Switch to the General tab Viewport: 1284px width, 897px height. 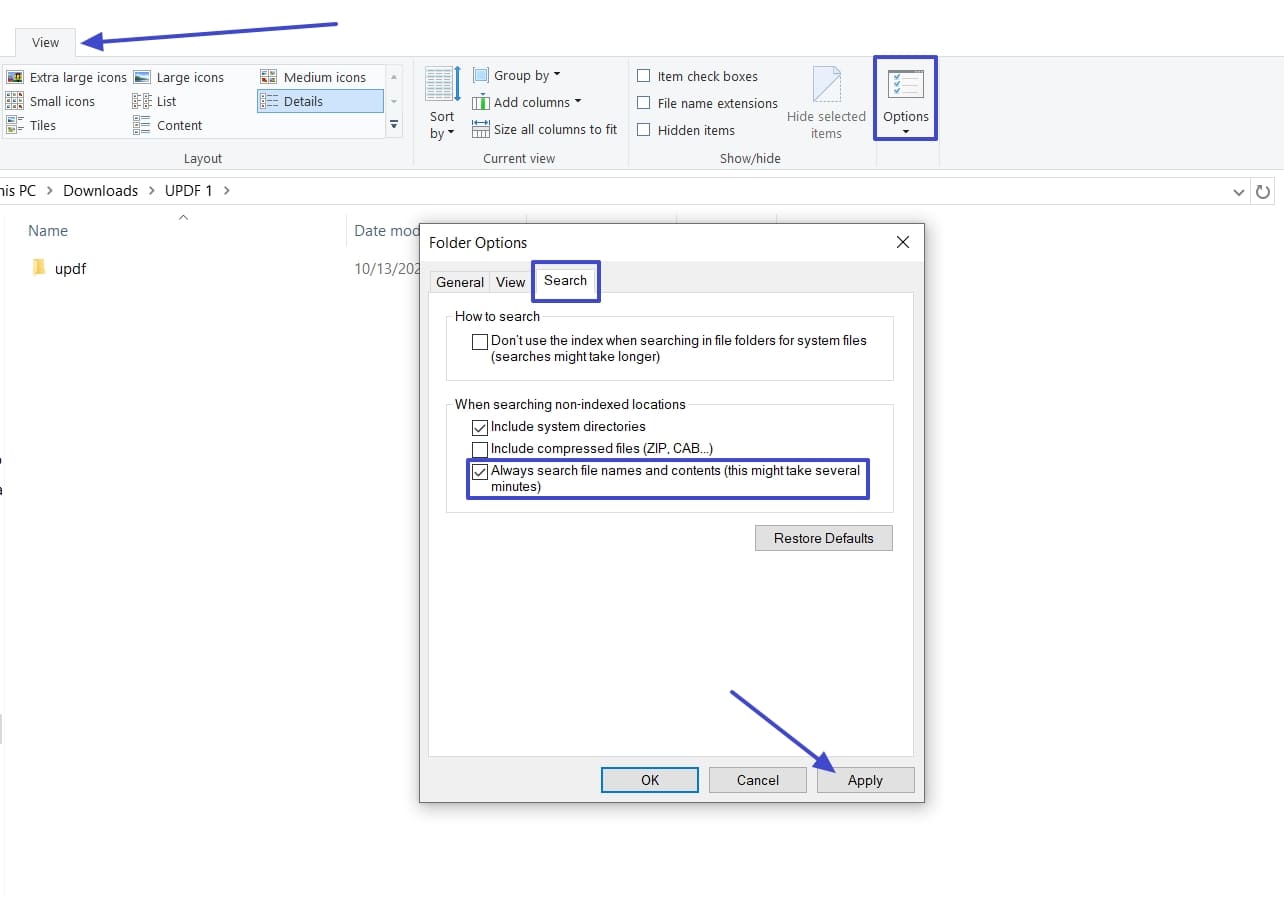[x=459, y=282]
